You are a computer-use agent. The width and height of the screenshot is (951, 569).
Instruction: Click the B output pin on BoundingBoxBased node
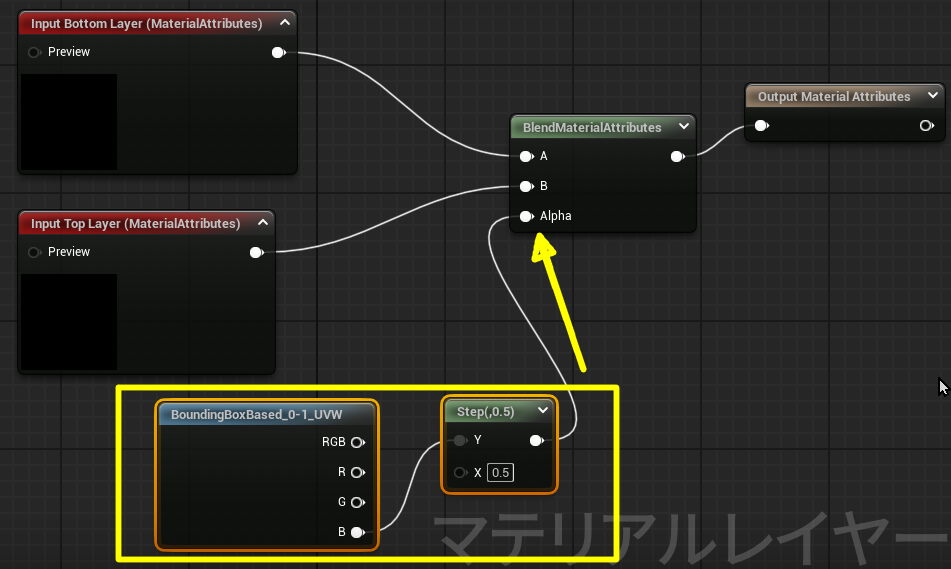(358, 532)
